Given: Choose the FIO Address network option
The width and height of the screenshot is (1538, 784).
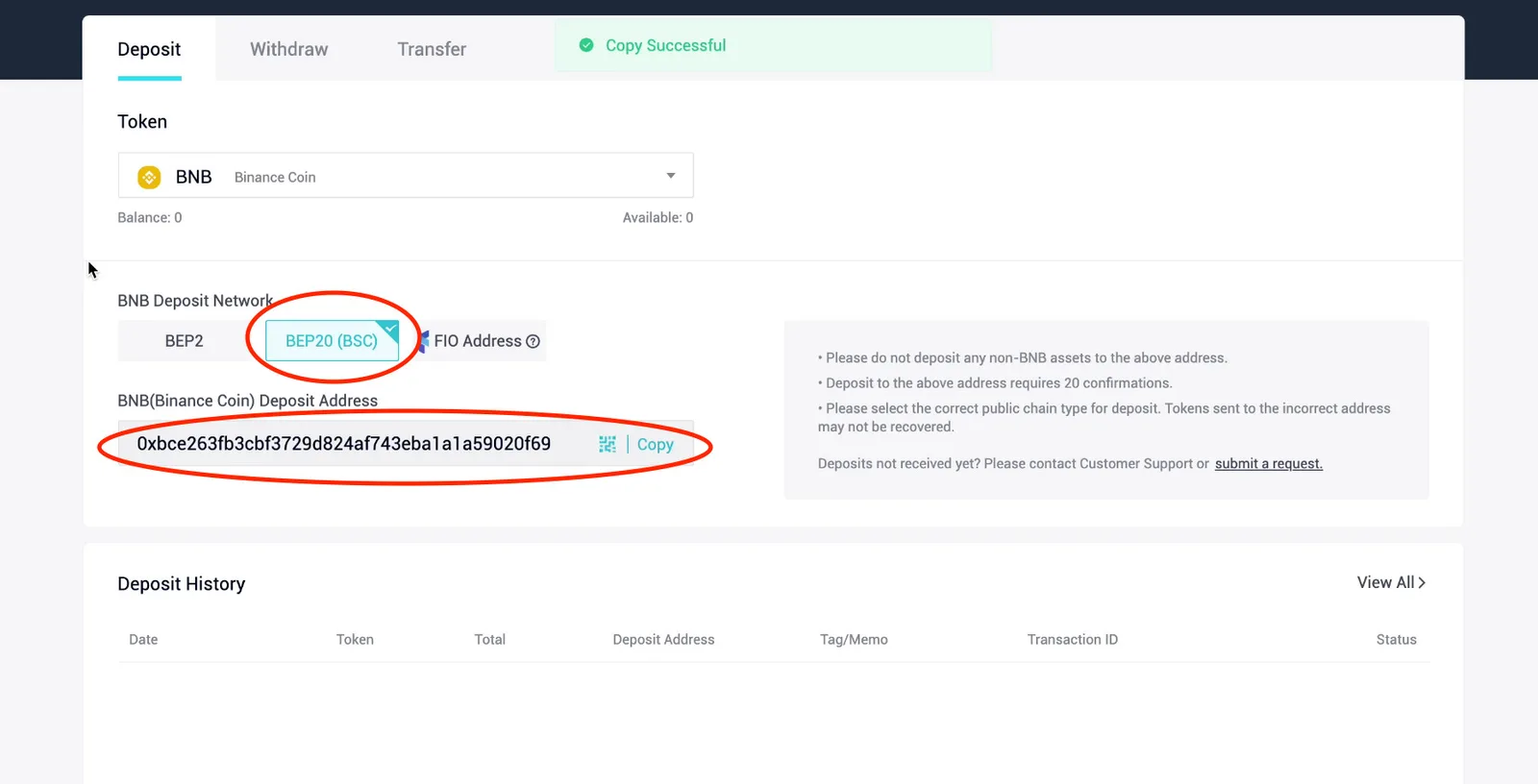Looking at the screenshot, I should click(x=480, y=341).
